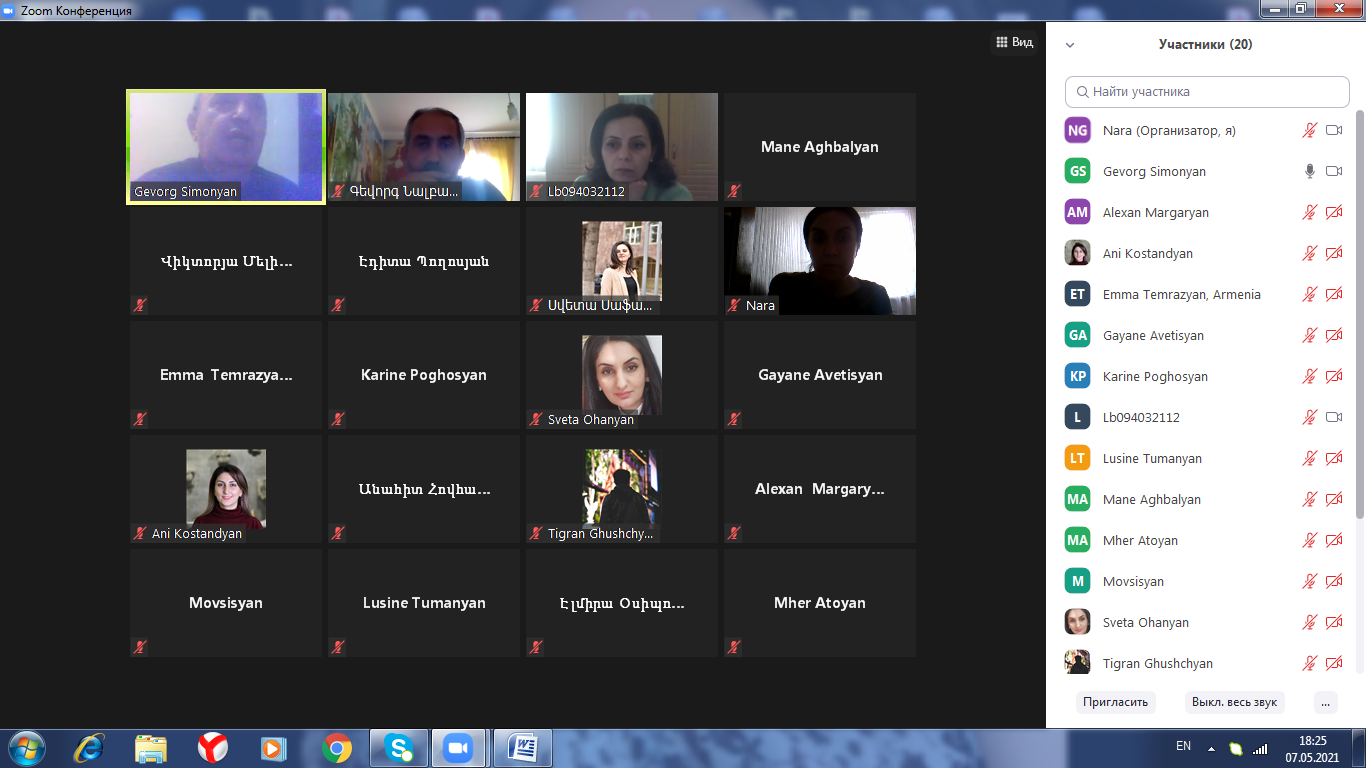Select Mane Aghbalyan's gallery tile
This screenshot has width=1366, height=768.
[820, 147]
